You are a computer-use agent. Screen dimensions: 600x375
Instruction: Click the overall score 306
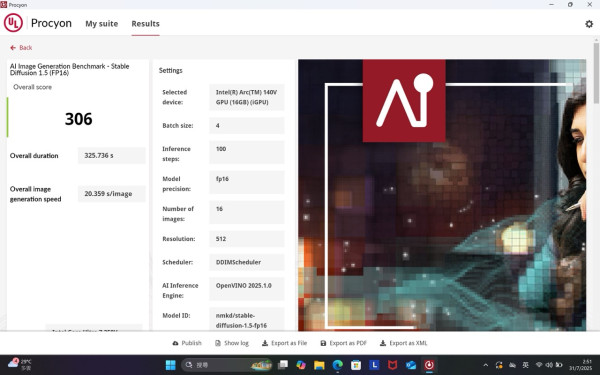click(x=78, y=119)
